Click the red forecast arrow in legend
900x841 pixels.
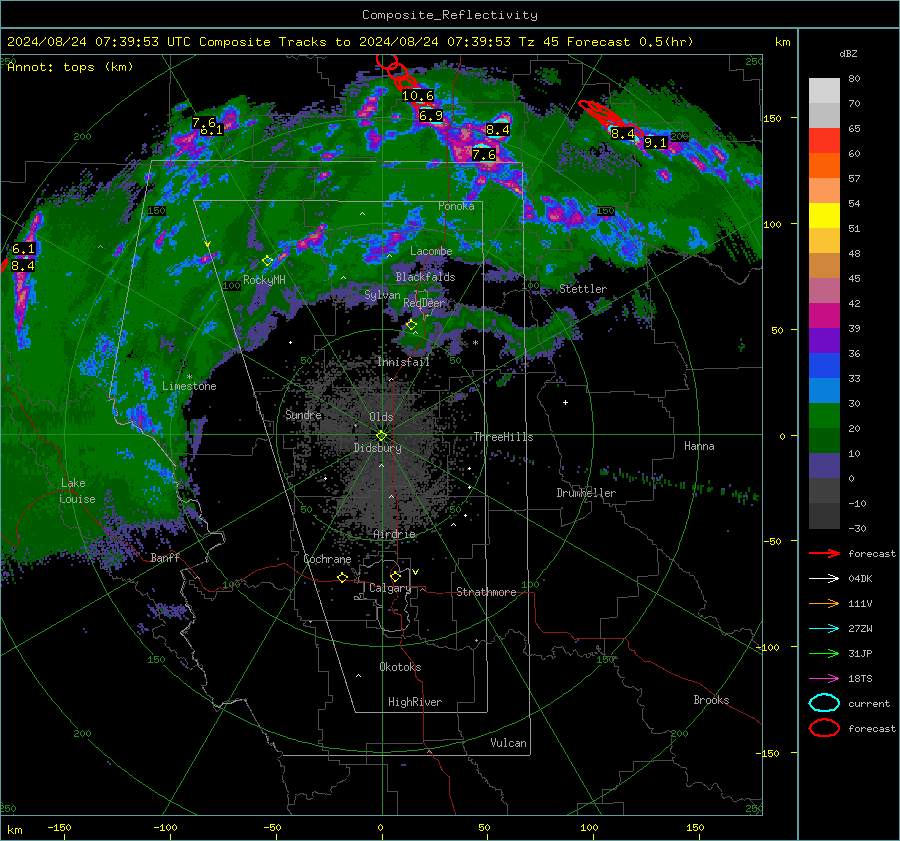(824, 553)
